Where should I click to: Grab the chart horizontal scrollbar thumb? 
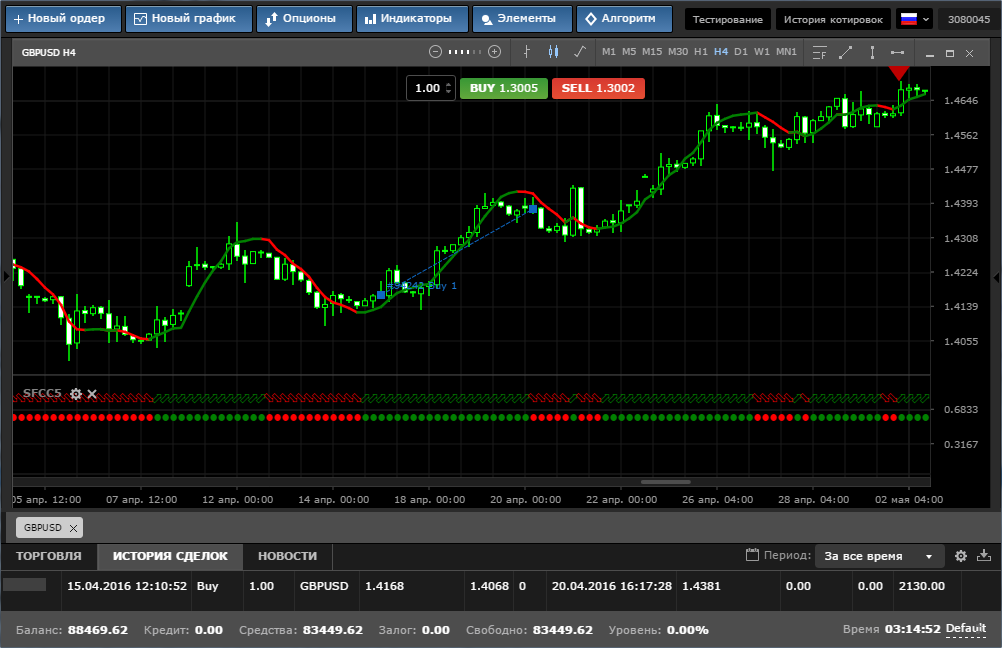click(665, 482)
